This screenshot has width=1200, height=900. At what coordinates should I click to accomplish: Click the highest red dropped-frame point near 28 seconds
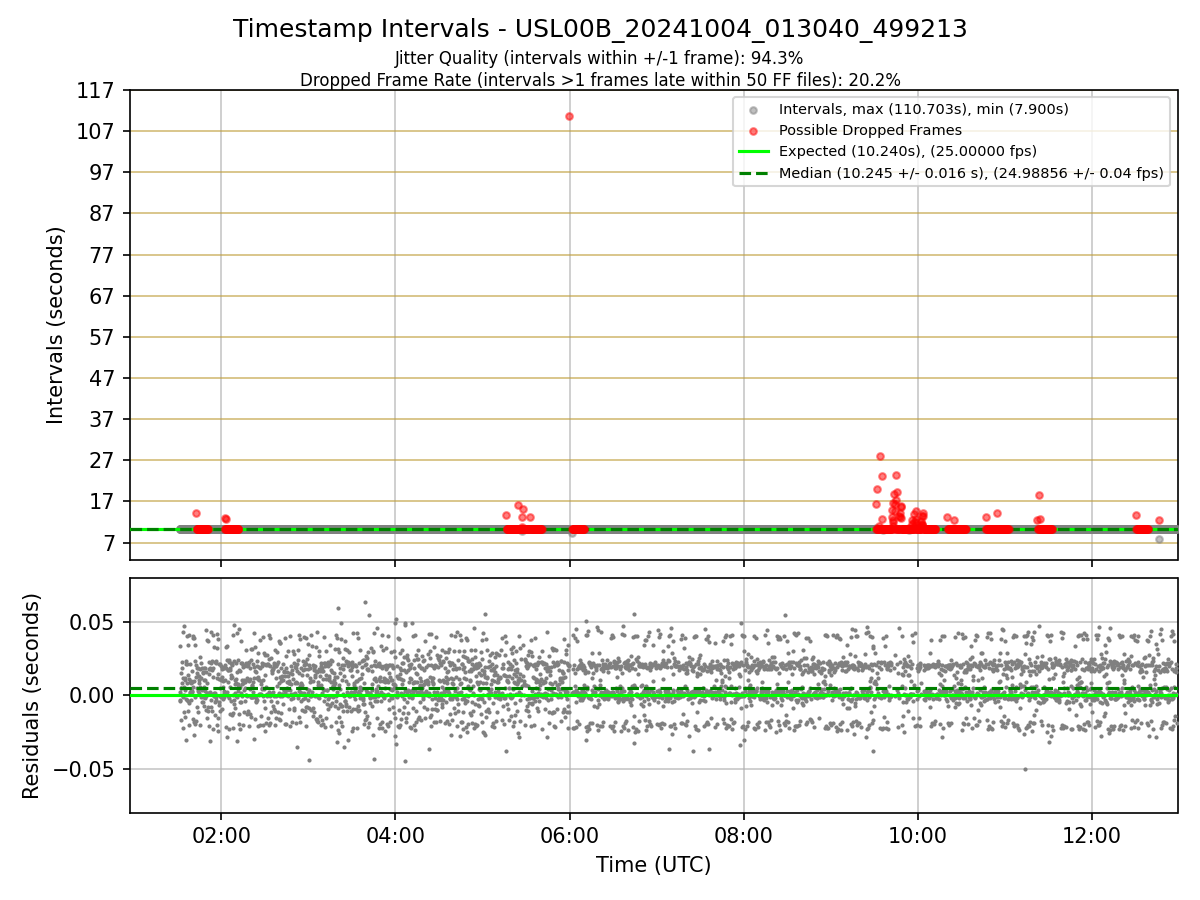coord(880,456)
